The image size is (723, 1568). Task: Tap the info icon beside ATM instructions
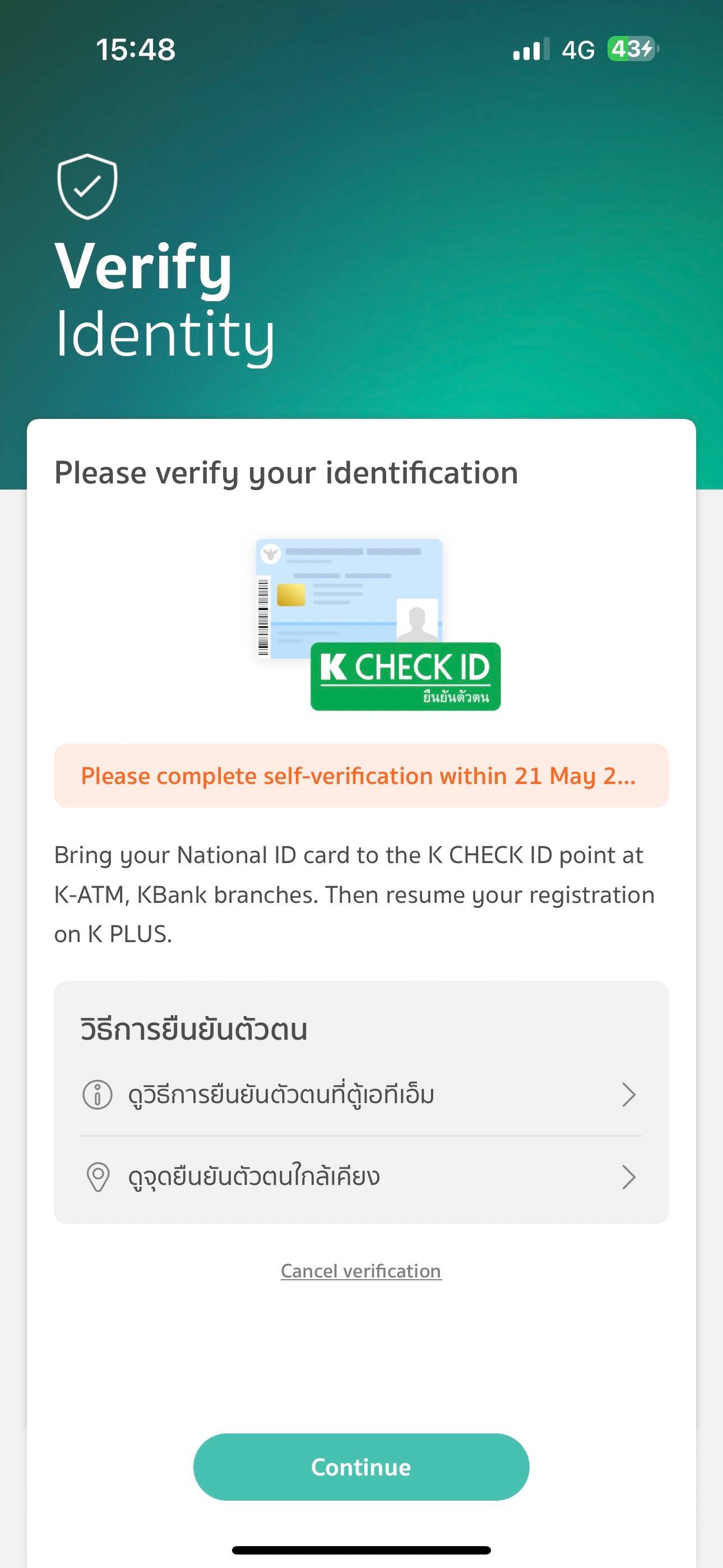[x=98, y=1095]
